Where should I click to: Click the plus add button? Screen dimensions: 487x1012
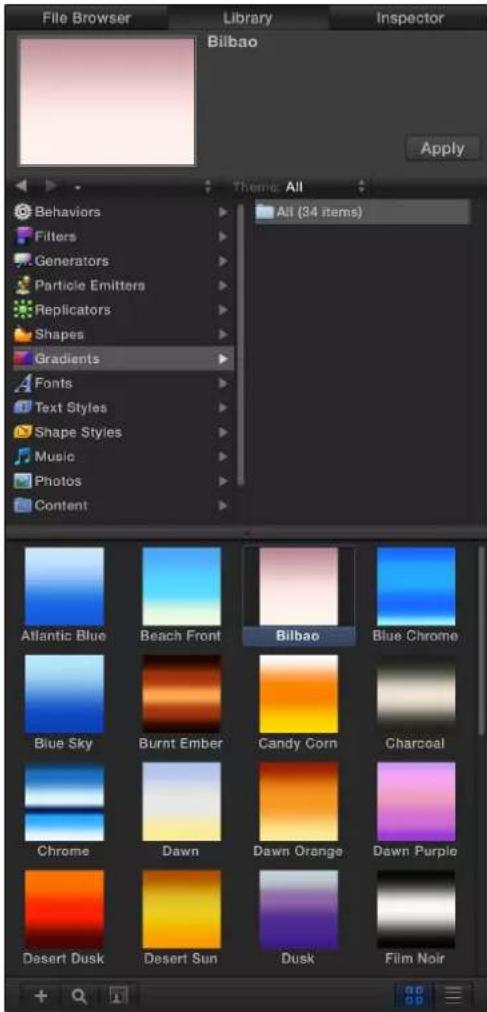click(40, 997)
